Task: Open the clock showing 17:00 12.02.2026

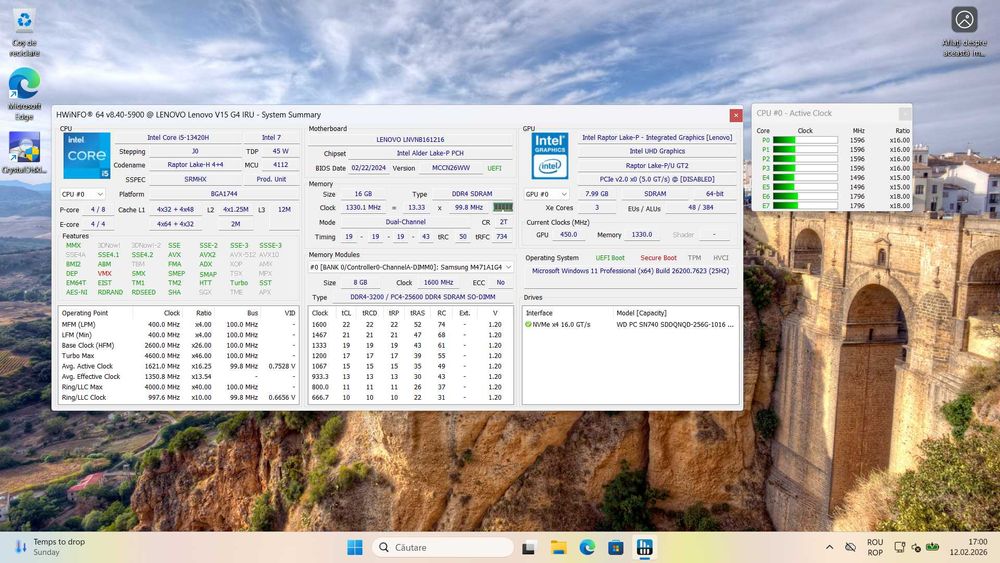Action: (x=967, y=547)
